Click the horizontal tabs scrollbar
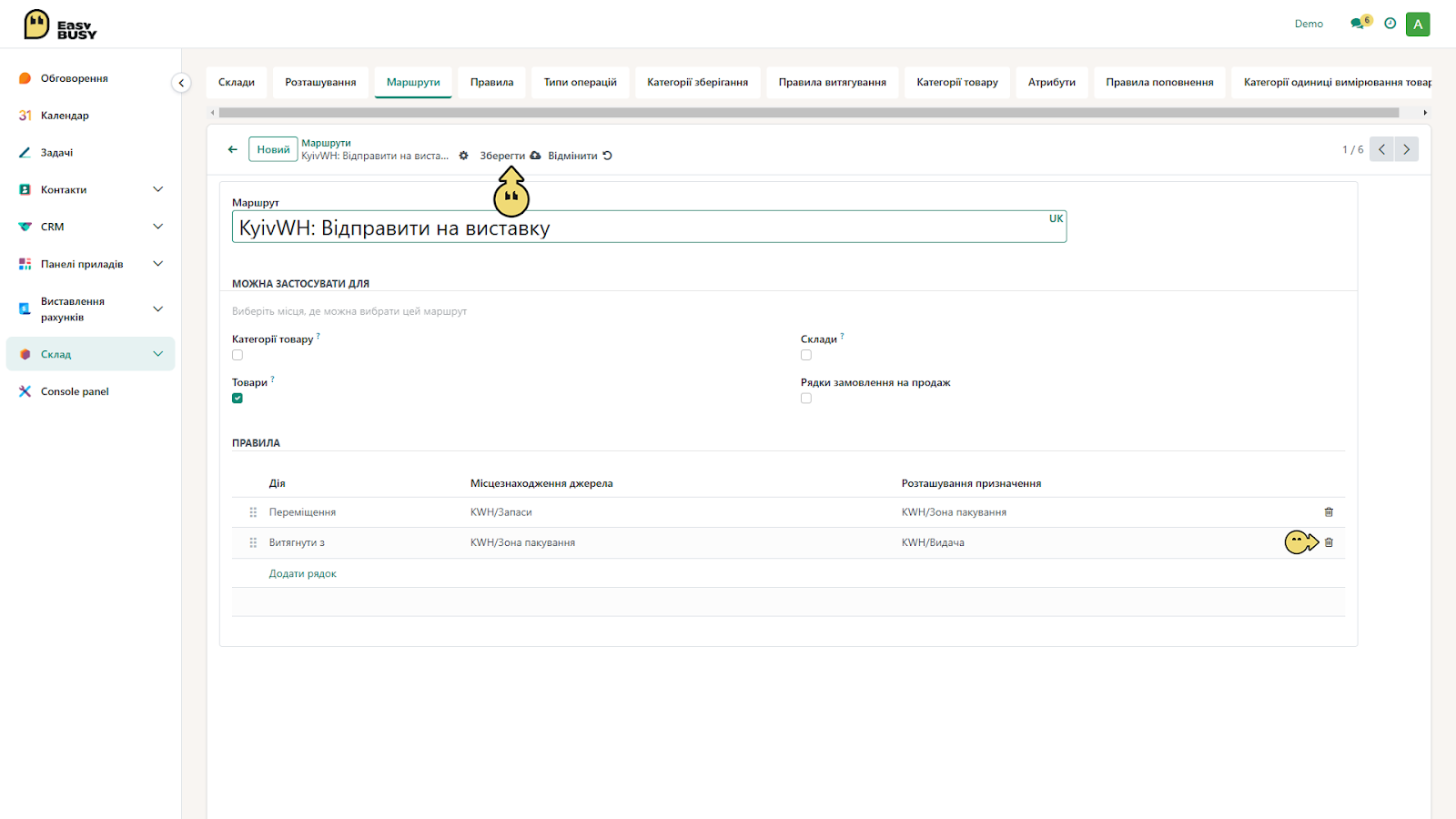 [x=809, y=113]
